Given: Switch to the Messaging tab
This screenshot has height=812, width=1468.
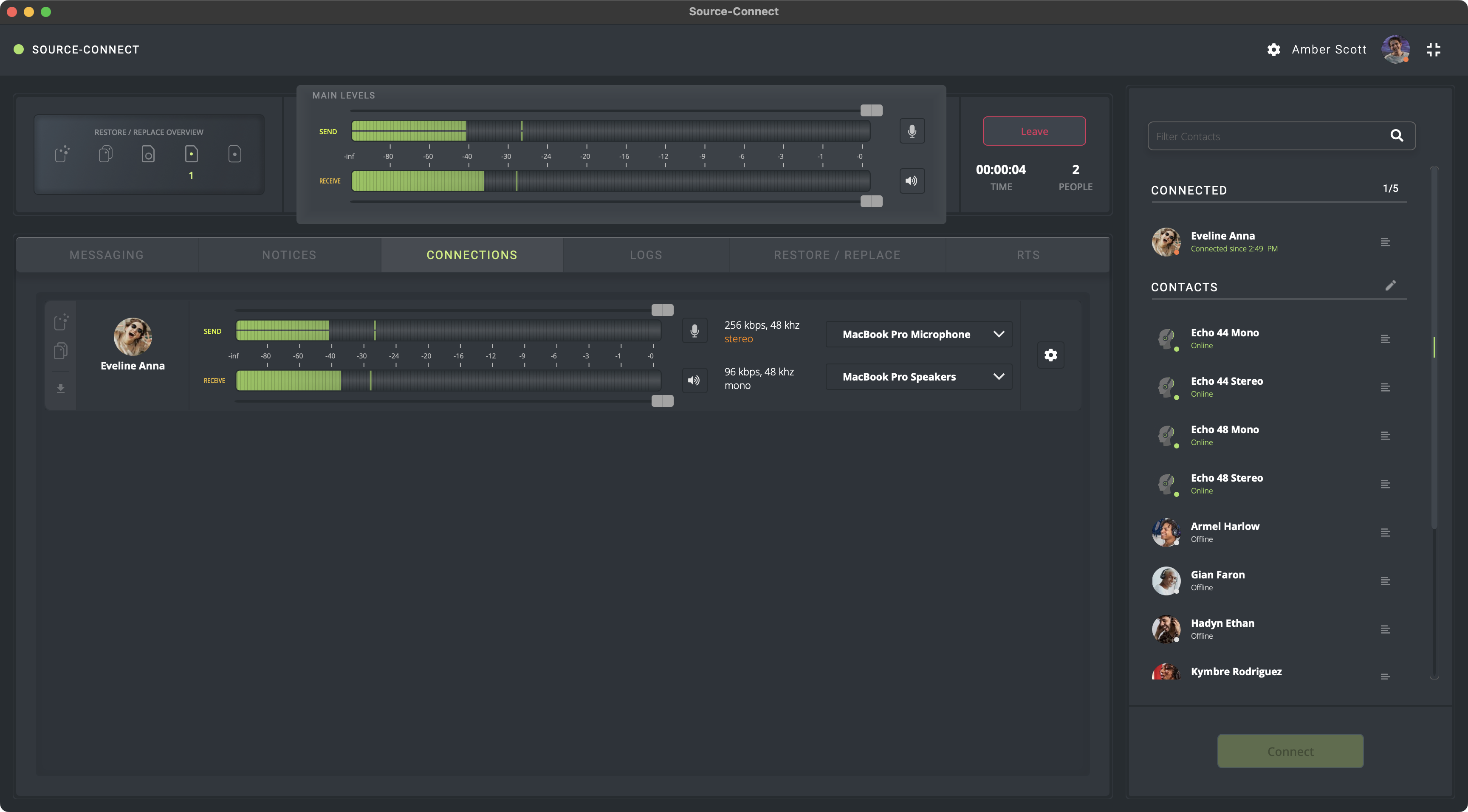Looking at the screenshot, I should click(107, 255).
